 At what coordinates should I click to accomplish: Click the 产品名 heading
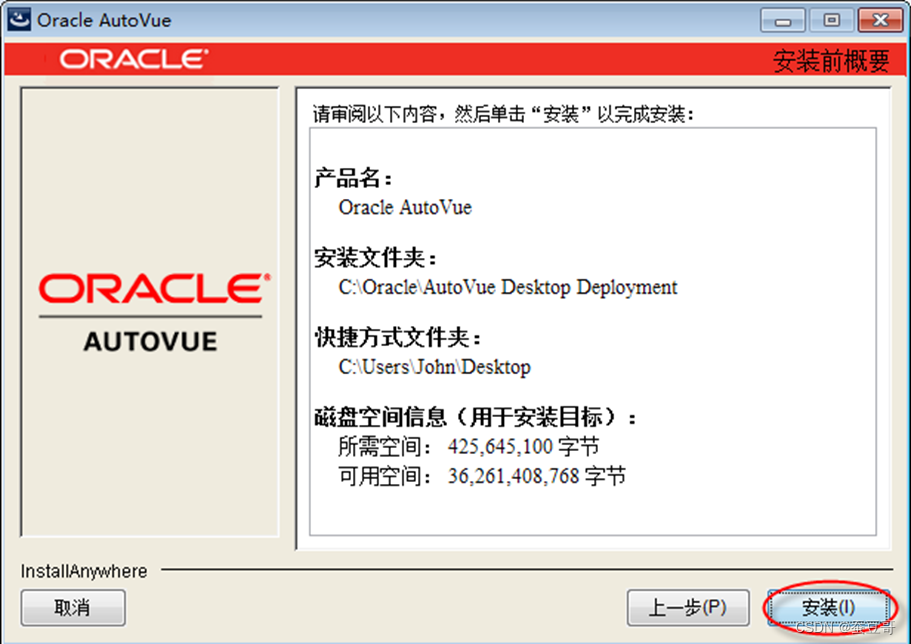click(x=354, y=178)
